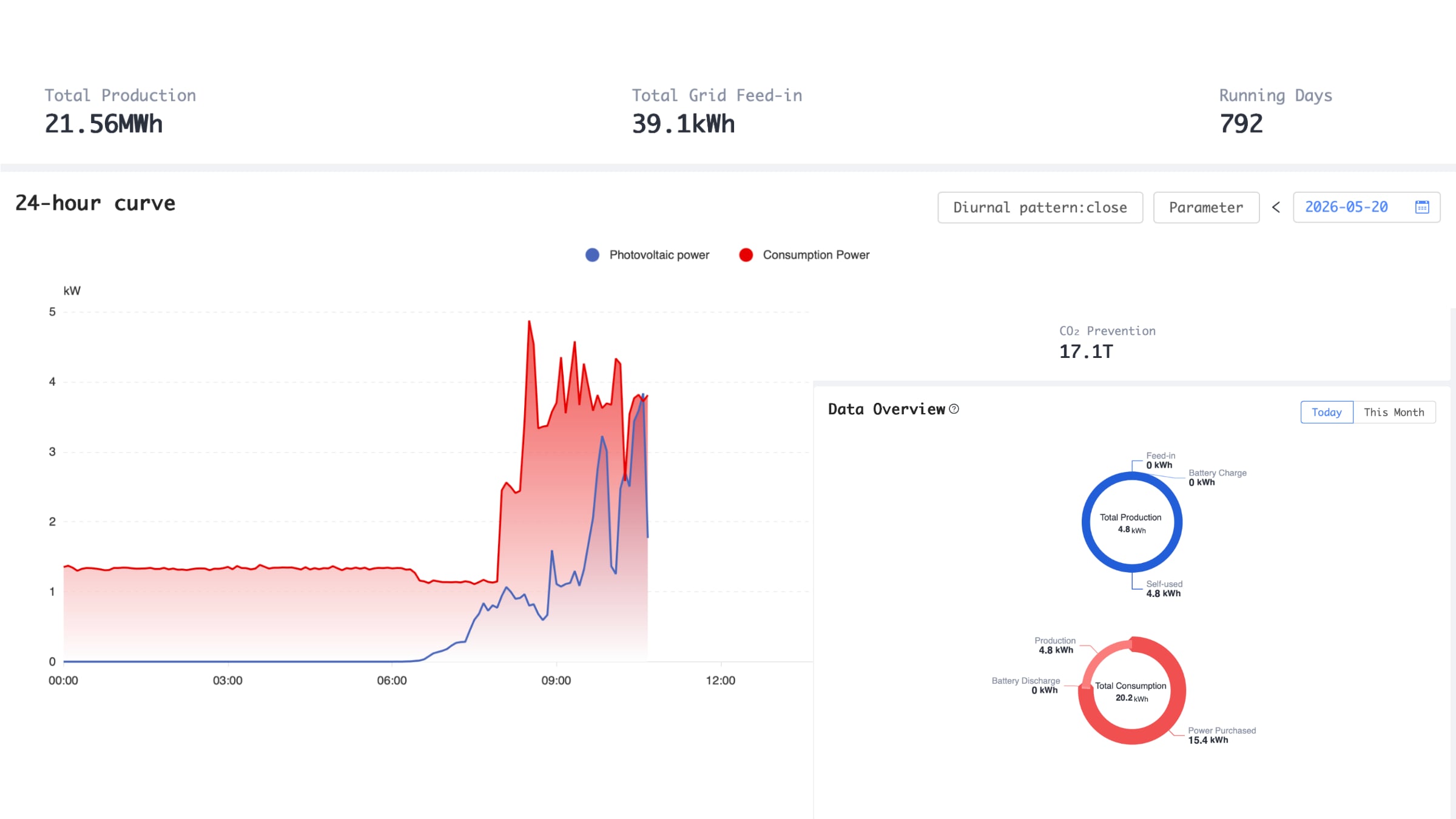Switch to the This Month tab
Screen dimensions: 1456x819
click(x=1394, y=412)
